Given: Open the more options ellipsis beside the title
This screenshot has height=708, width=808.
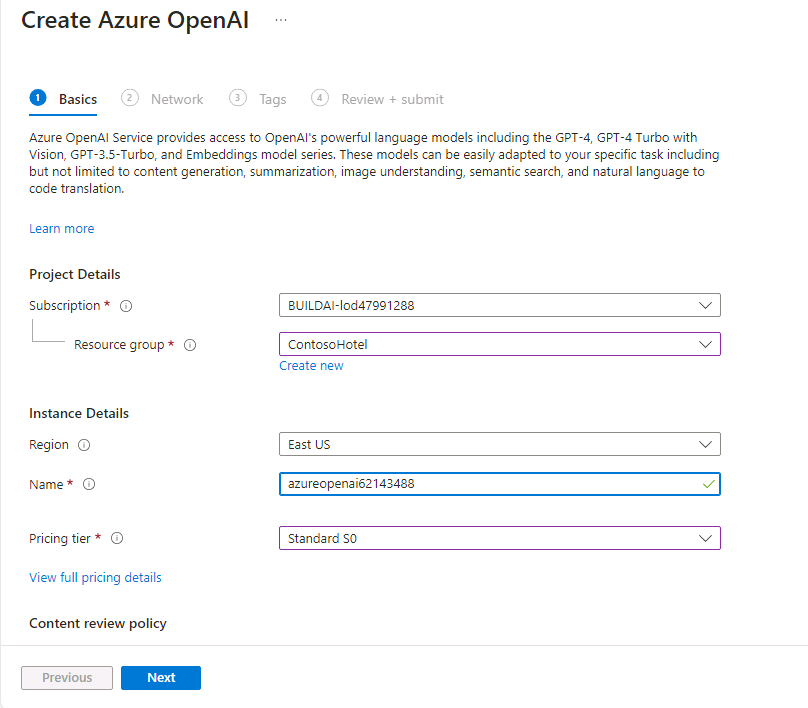Looking at the screenshot, I should 281,20.
